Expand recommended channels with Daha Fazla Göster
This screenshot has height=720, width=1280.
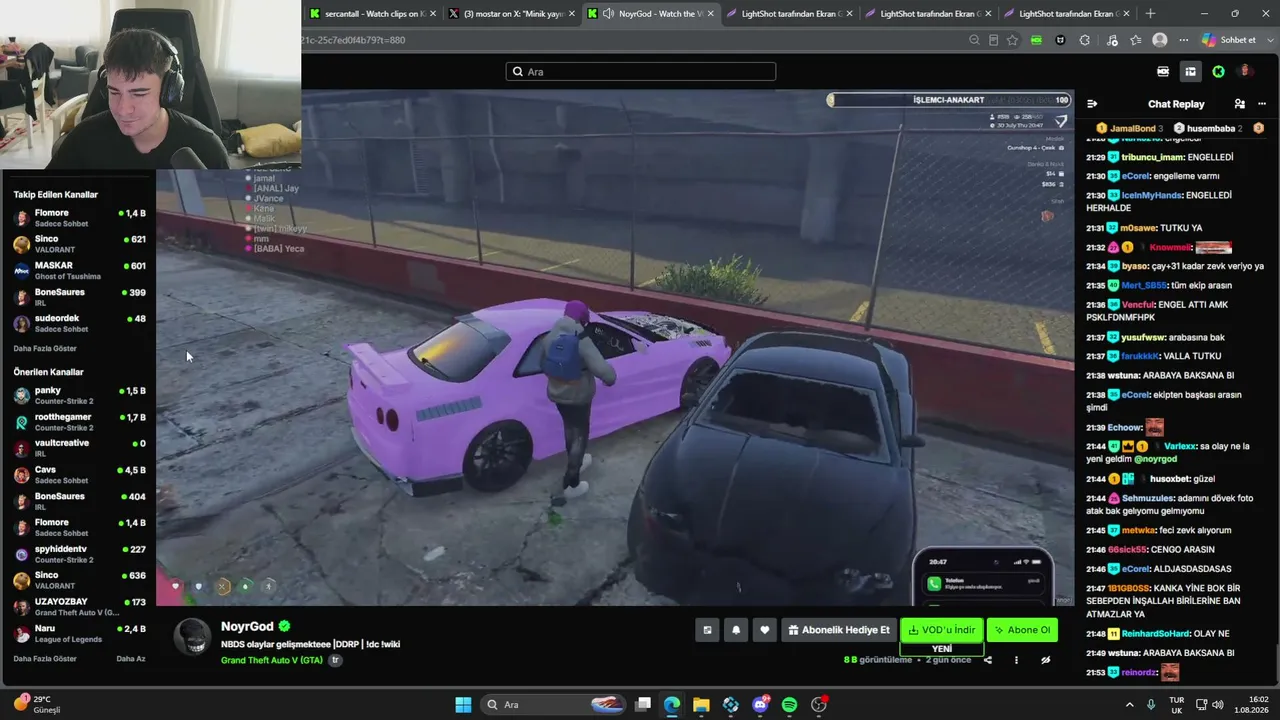coord(45,659)
